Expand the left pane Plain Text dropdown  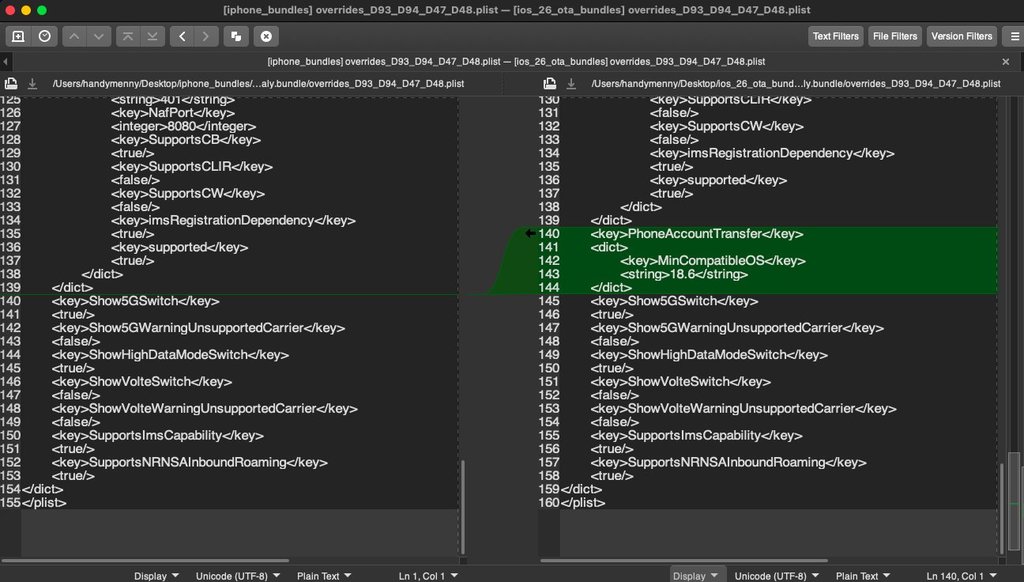(x=324, y=576)
